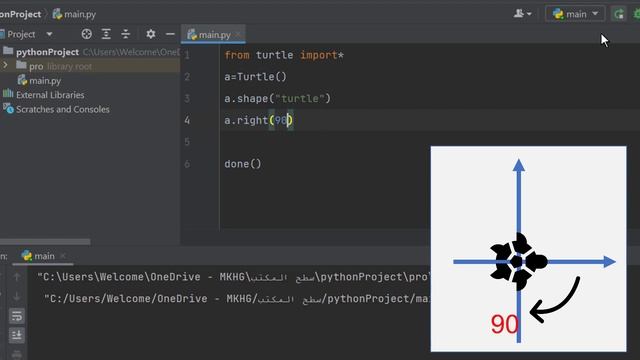Screen dimensions: 640x360
Task: Open the user account icon menu
Action: point(522,14)
